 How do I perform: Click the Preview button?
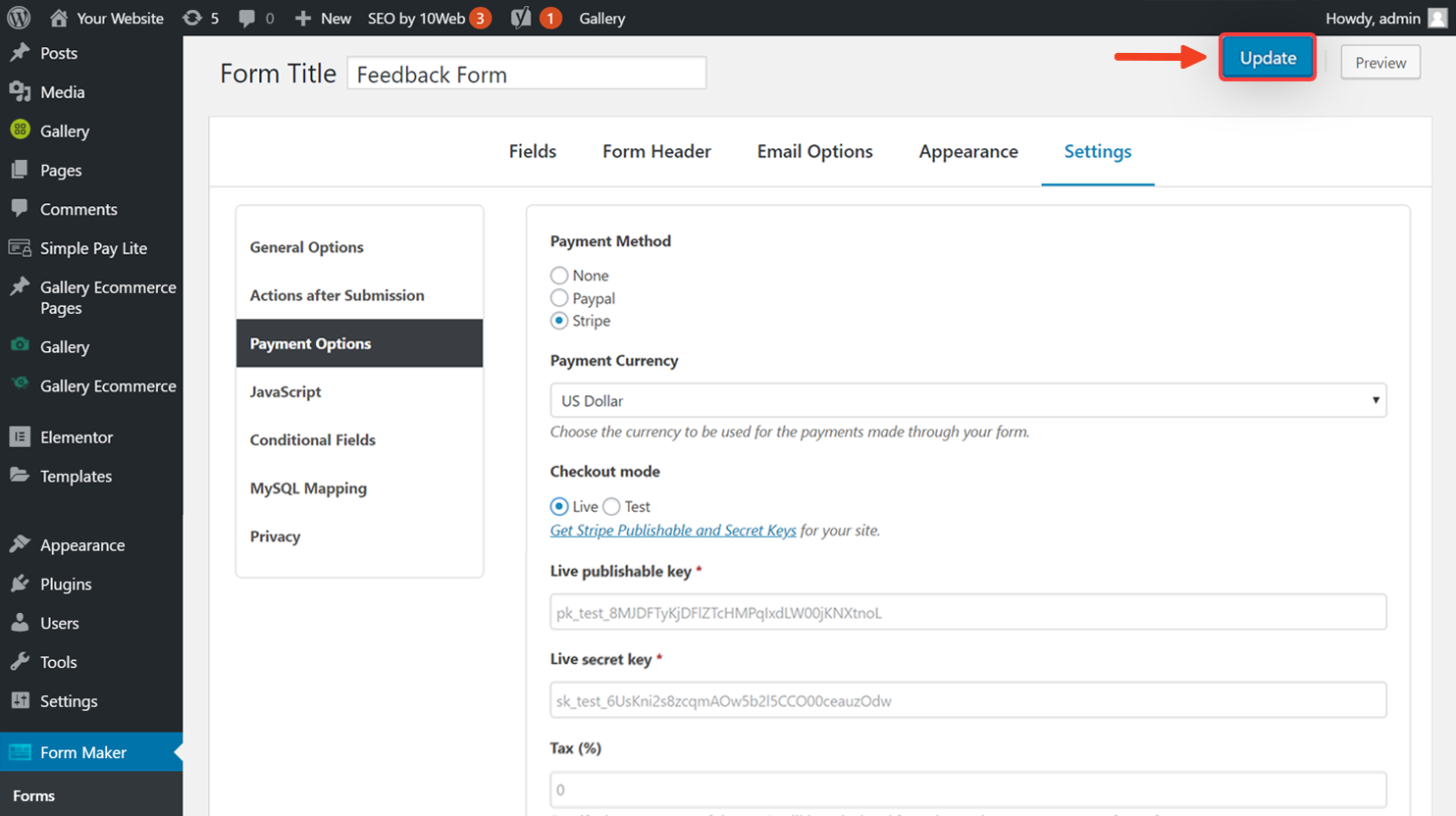coord(1380,63)
